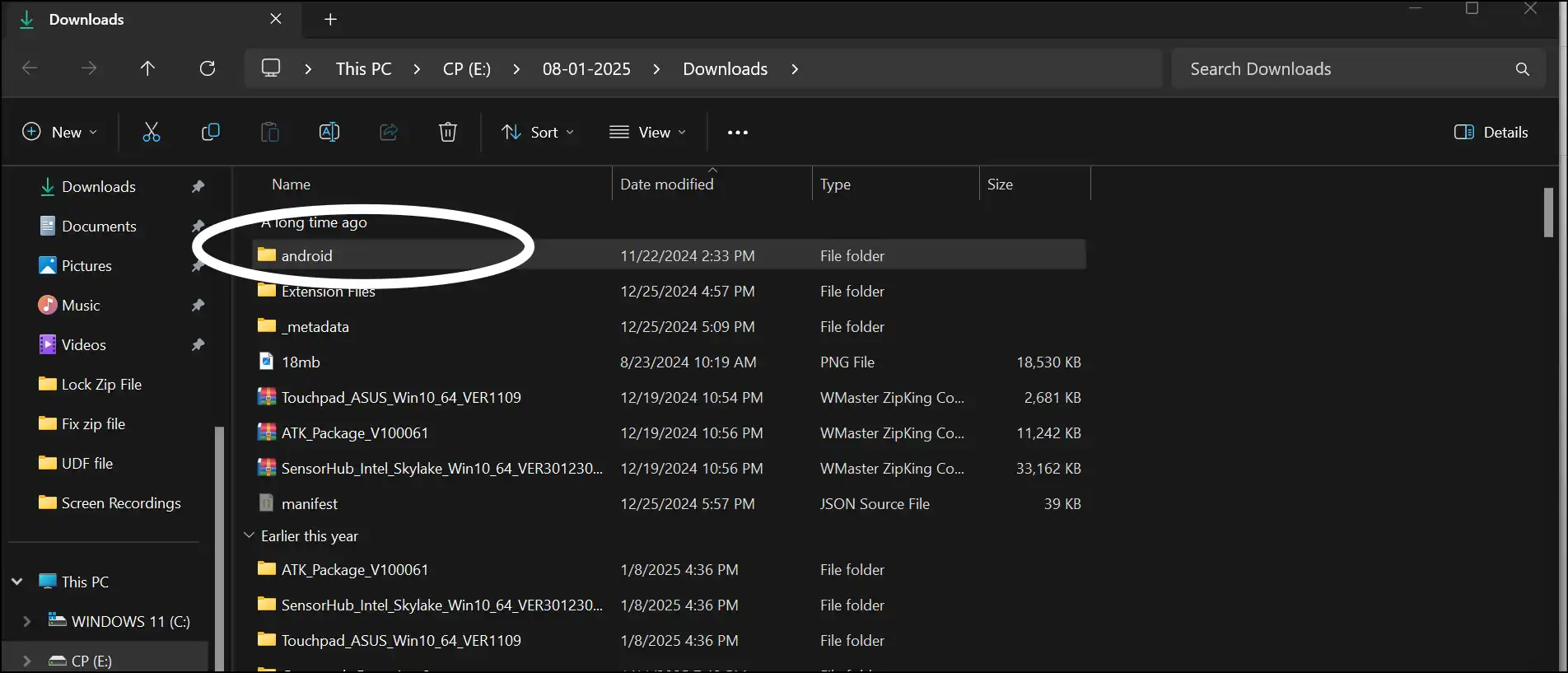Expand CP (E:) drive node
The width and height of the screenshot is (1568, 673).
tap(26, 661)
